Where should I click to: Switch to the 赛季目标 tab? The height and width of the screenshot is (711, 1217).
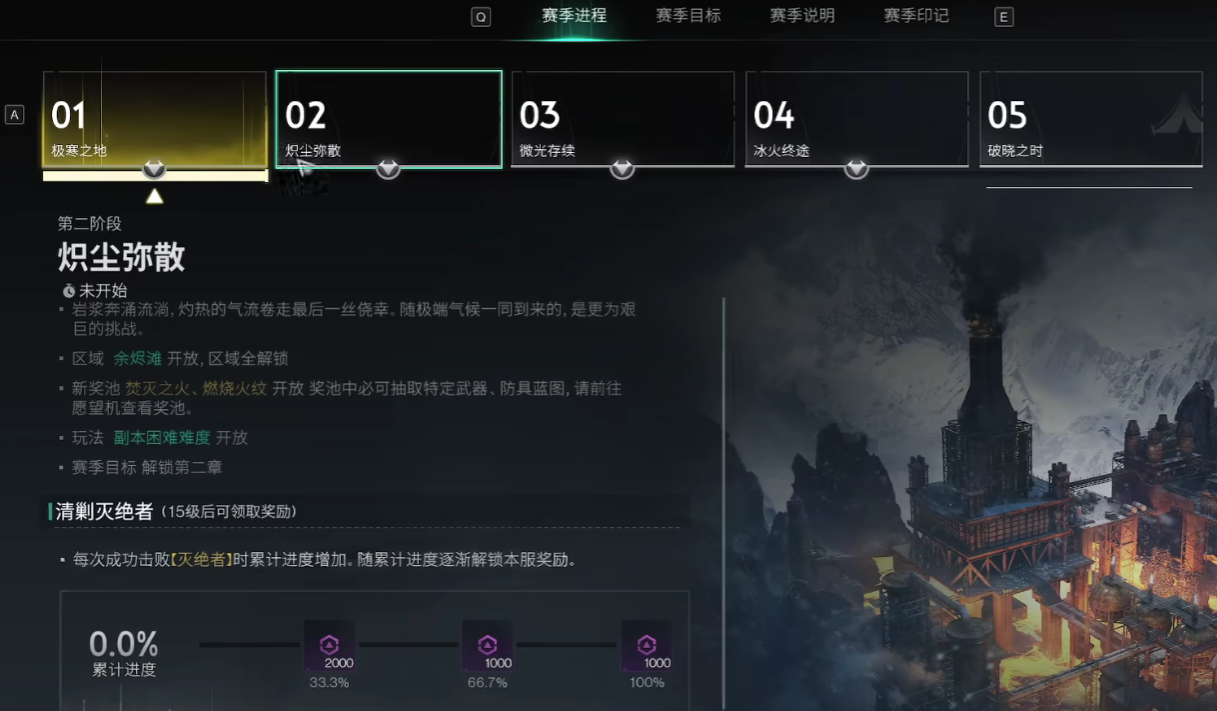point(688,16)
